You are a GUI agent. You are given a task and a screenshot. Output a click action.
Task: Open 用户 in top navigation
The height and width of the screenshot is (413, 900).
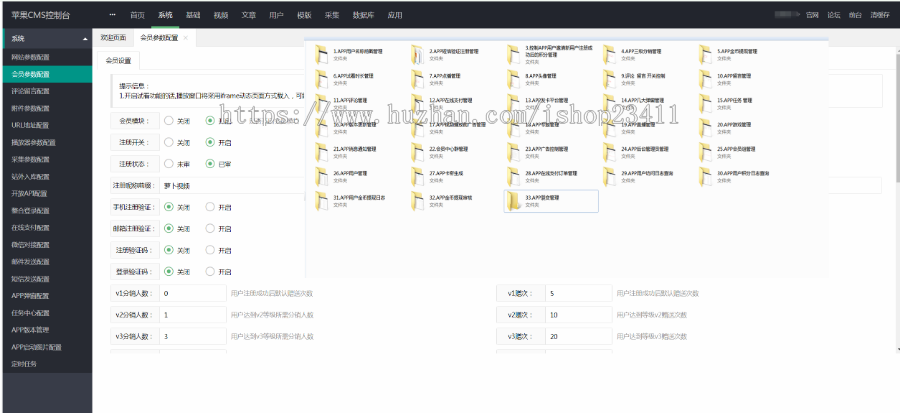276,15
